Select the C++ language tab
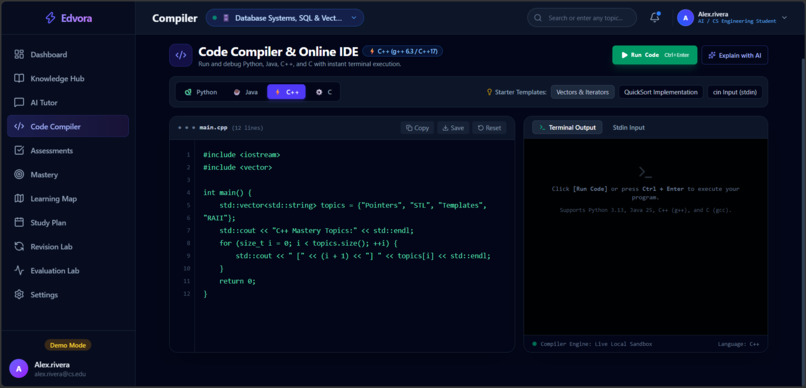 (x=286, y=92)
